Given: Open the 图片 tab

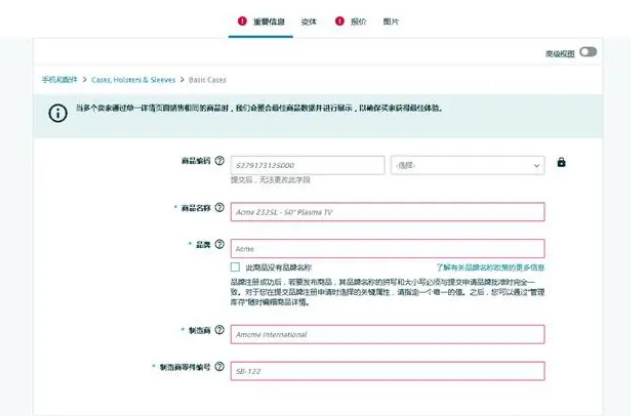Looking at the screenshot, I should (x=391, y=22).
